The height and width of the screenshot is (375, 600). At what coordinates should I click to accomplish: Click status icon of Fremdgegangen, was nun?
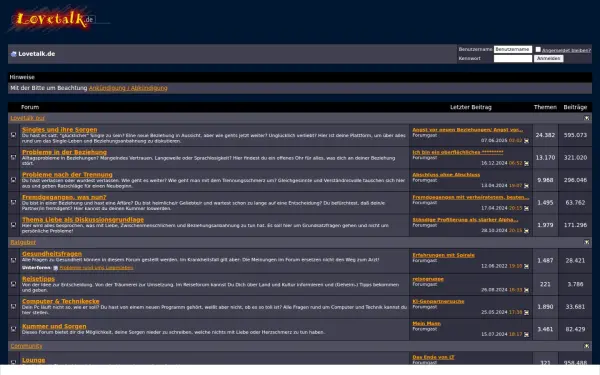pos(13,202)
